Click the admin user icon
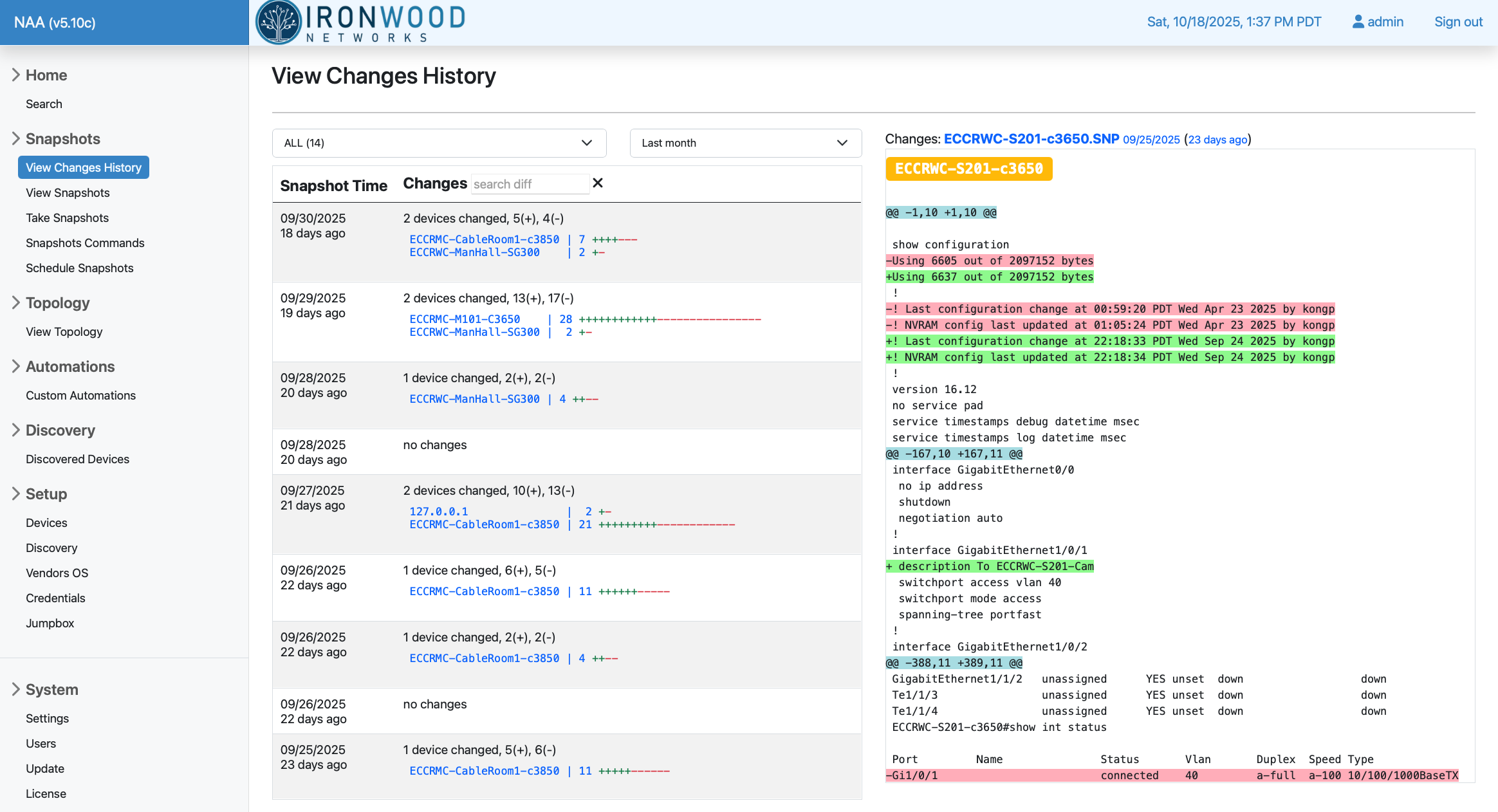Screen dimensions: 1498x812 [x=1358, y=22]
